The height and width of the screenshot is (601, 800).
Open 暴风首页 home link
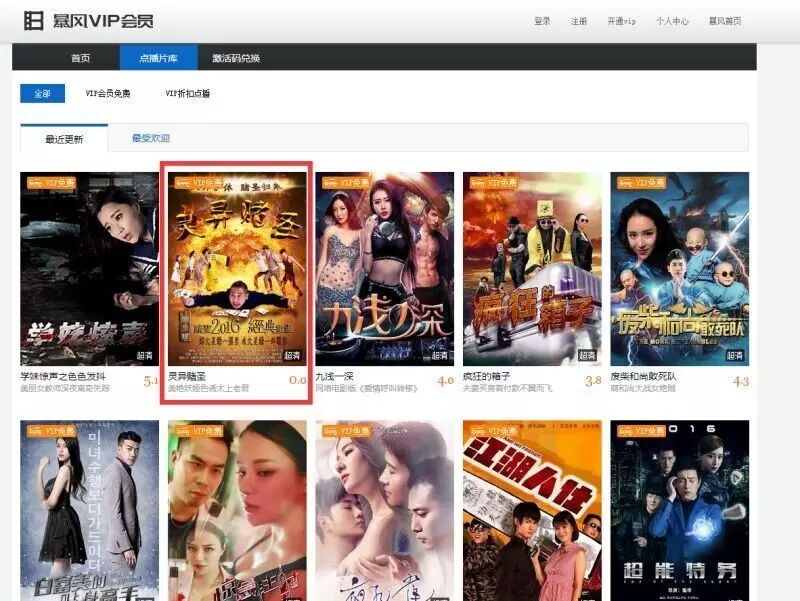725,21
